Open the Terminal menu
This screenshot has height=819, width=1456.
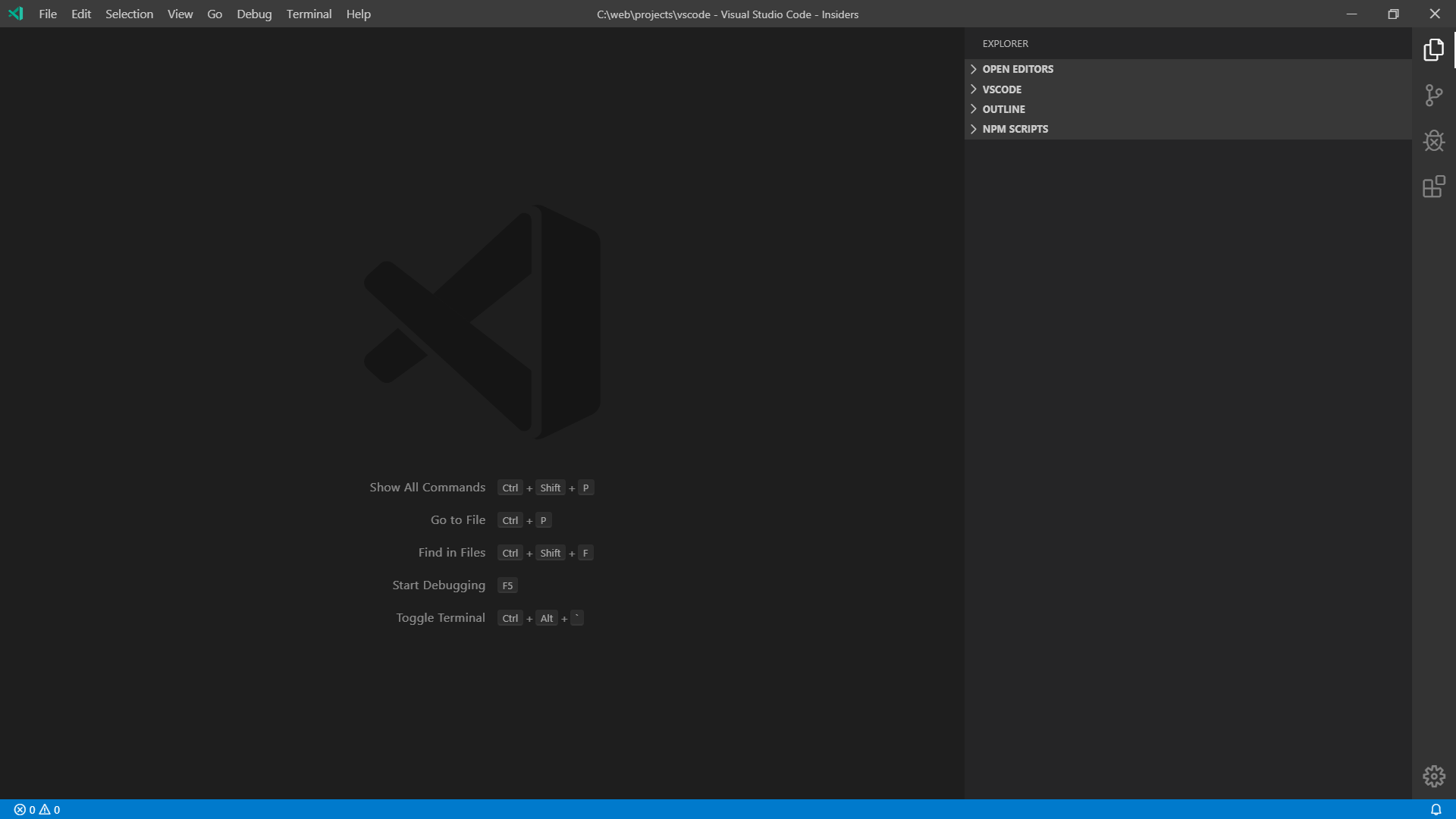coord(309,14)
